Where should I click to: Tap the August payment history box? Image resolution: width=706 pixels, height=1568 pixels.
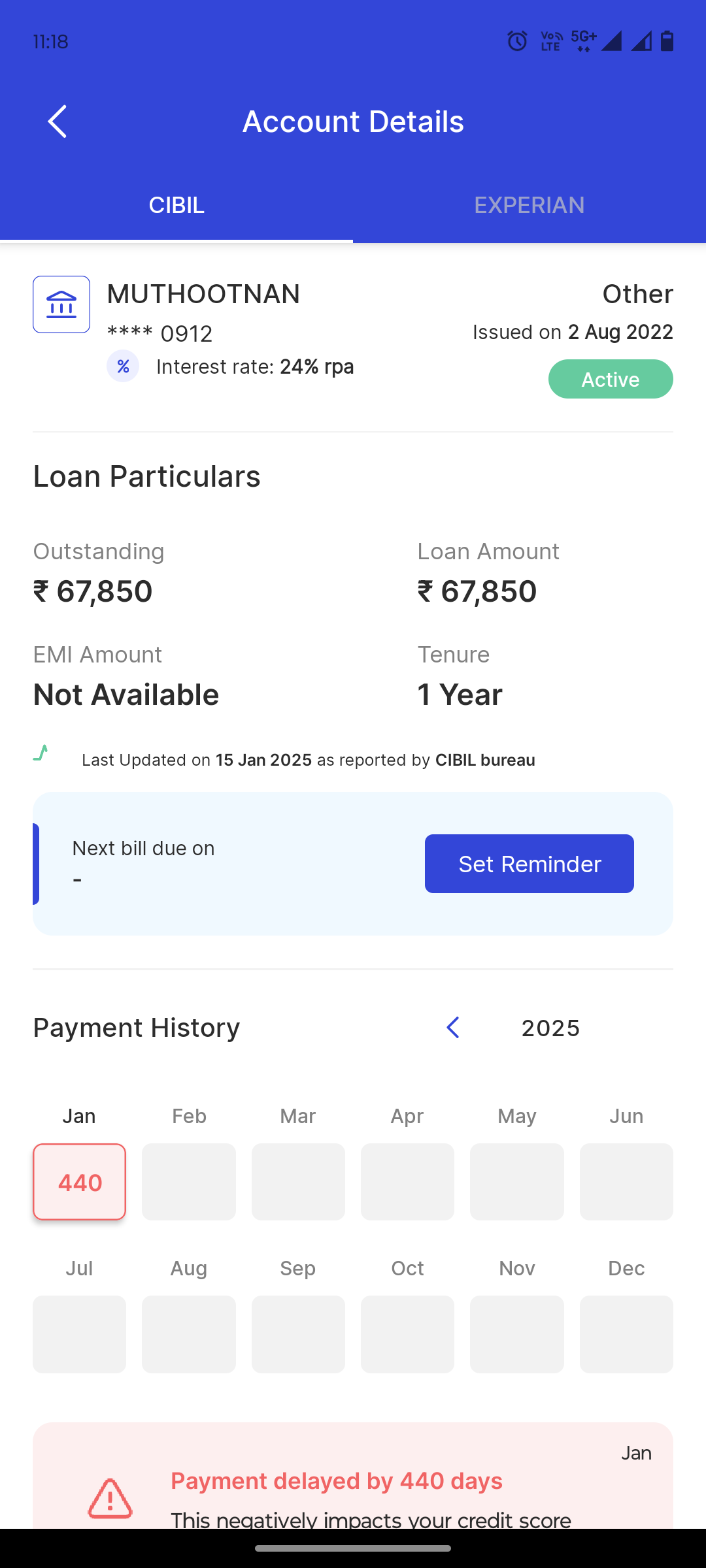[189, 1334]
